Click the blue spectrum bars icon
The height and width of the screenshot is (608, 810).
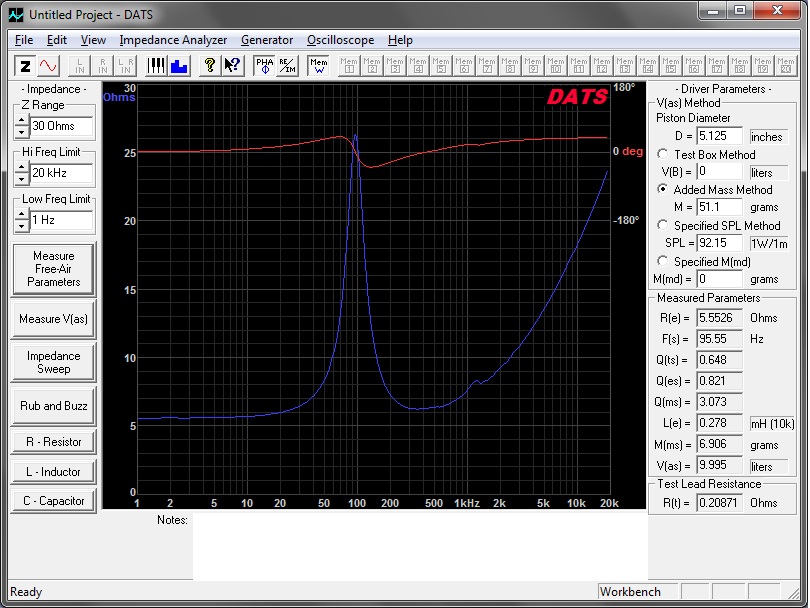tap(179, 66)
